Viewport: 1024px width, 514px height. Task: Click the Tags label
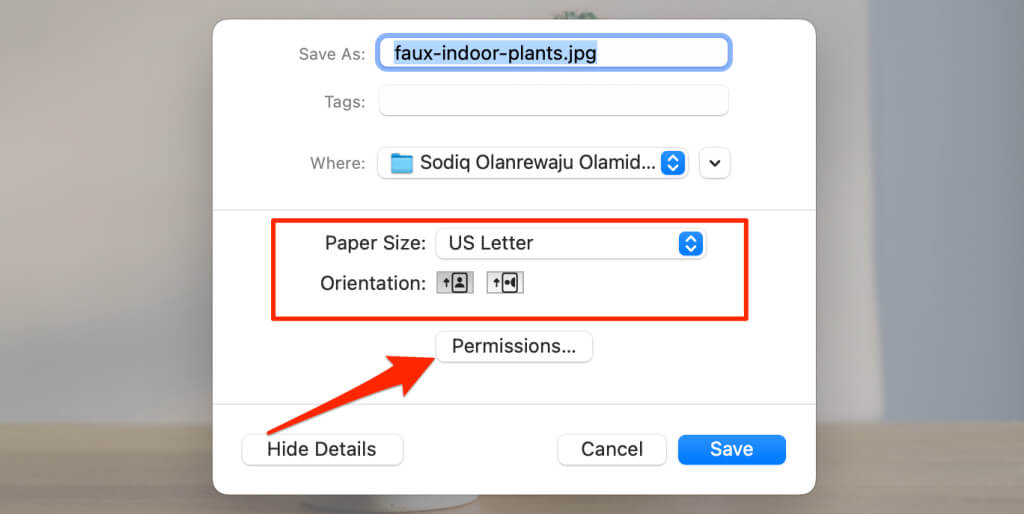pos(345,102)
